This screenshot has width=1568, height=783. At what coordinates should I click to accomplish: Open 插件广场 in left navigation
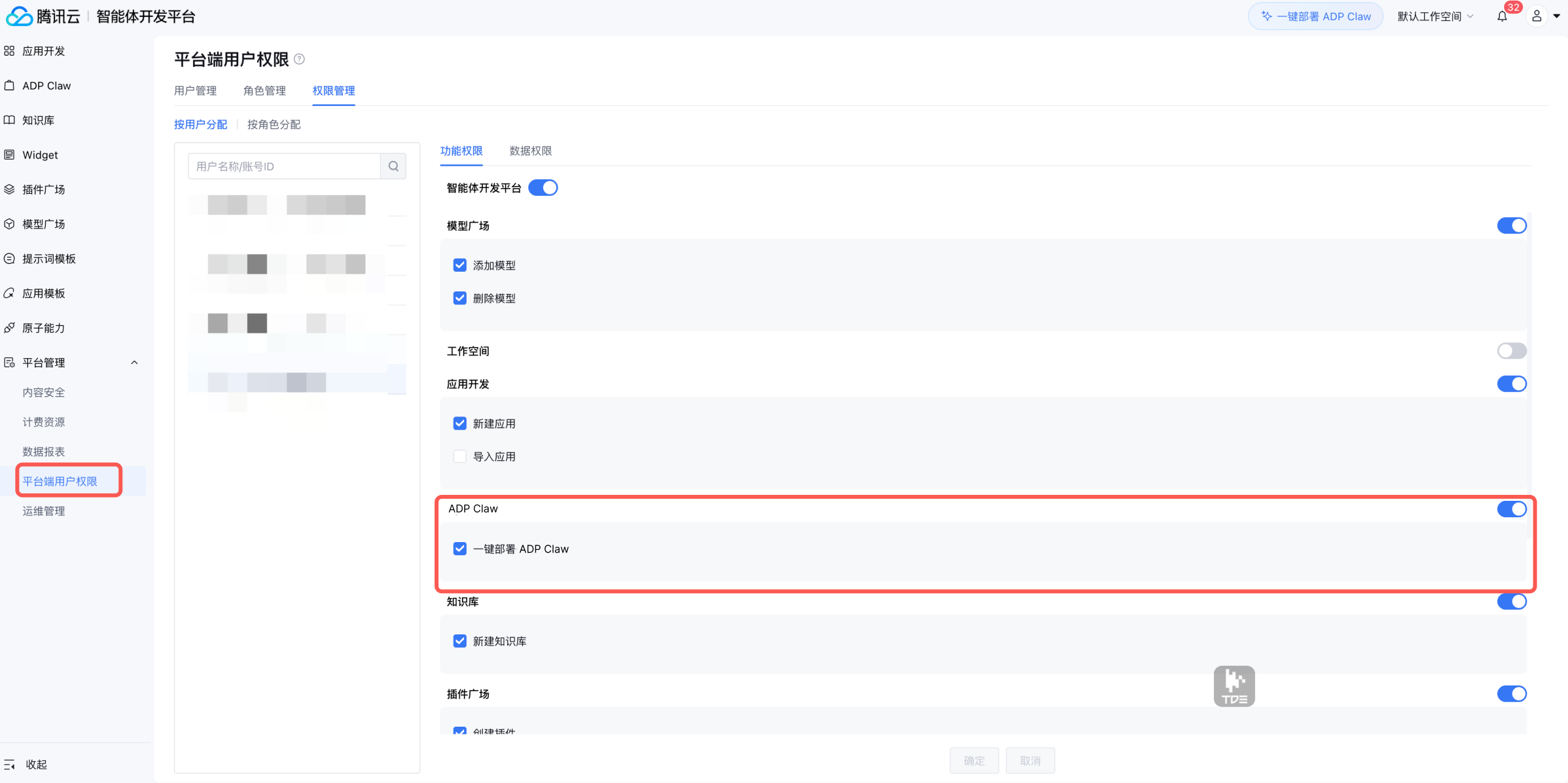[43, 190]
